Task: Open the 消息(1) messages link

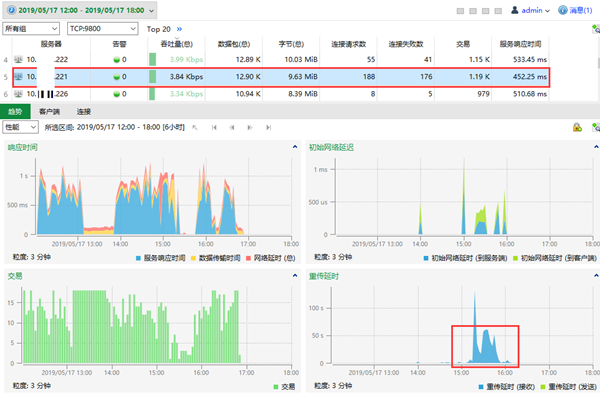Action: (580, 10)
